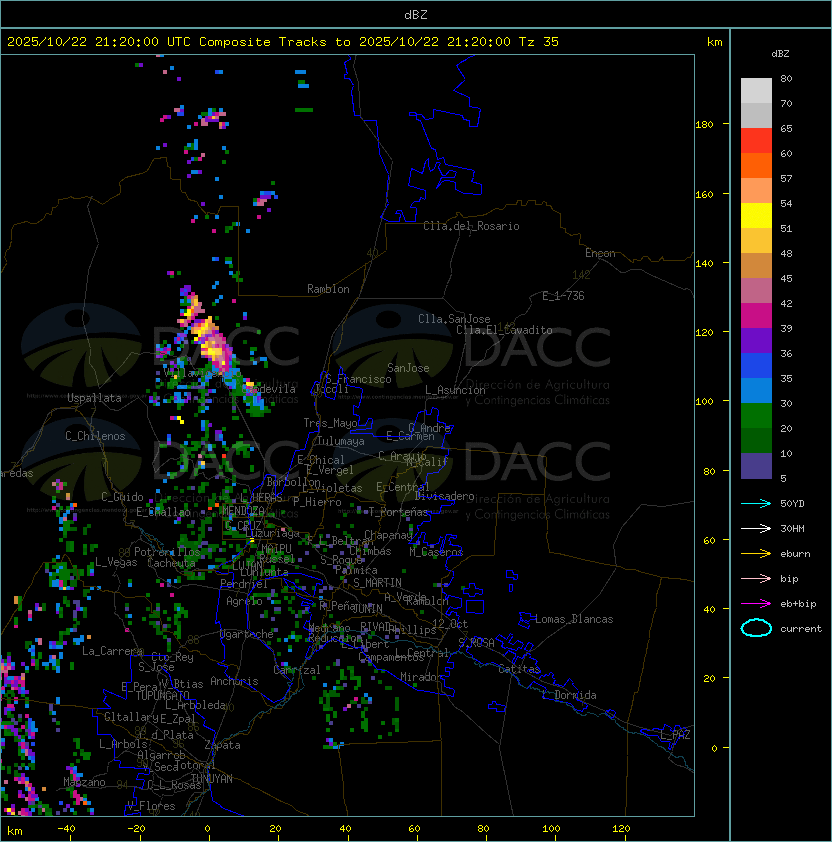Click the cyan 'current' ellipse legend symbol
This screenshot has width=832, height=842.
coord(756,628)
